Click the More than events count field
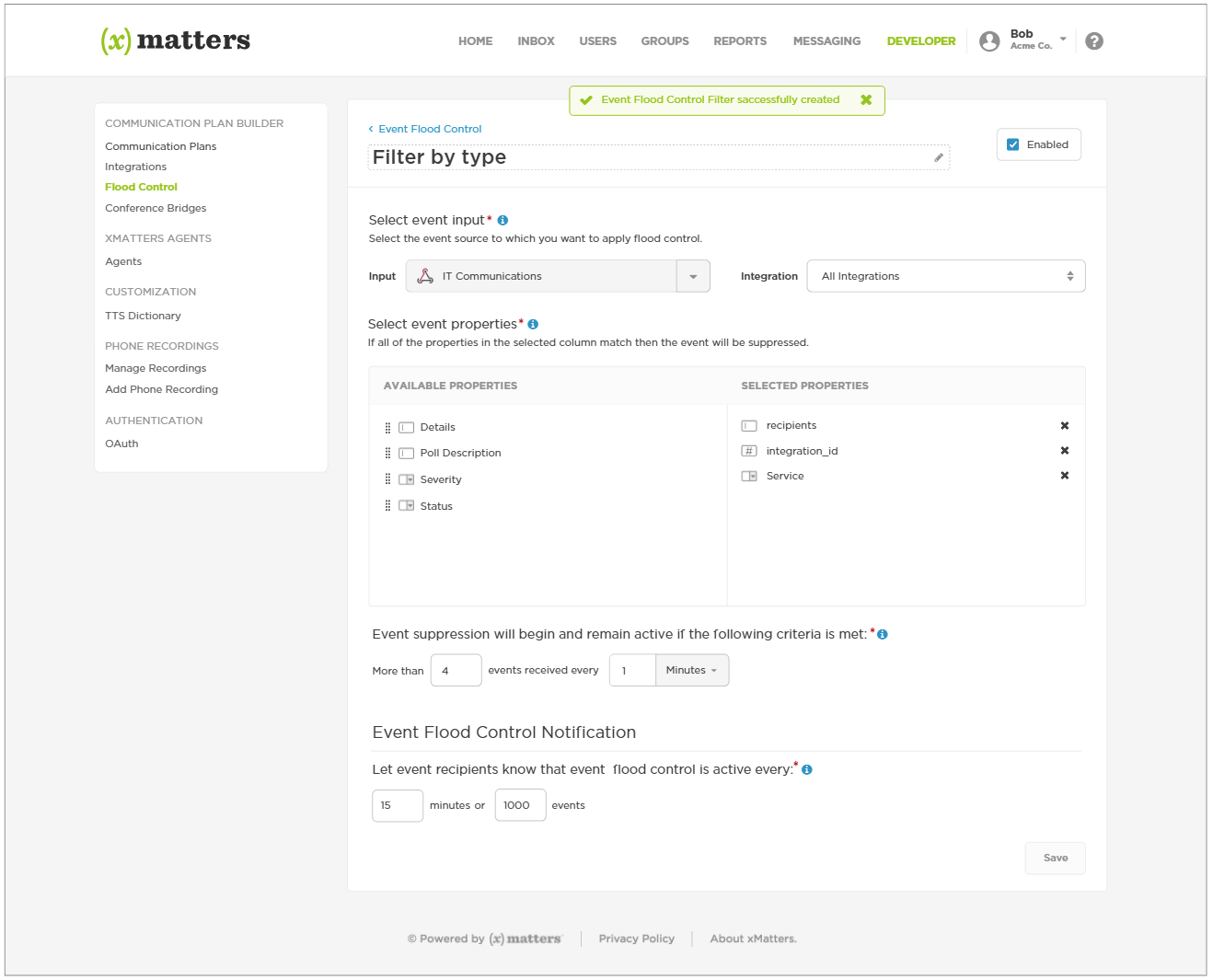Image resolution: width=1213 pixels, height=980 pixels. pyautogui.click(x=456, y=670)
